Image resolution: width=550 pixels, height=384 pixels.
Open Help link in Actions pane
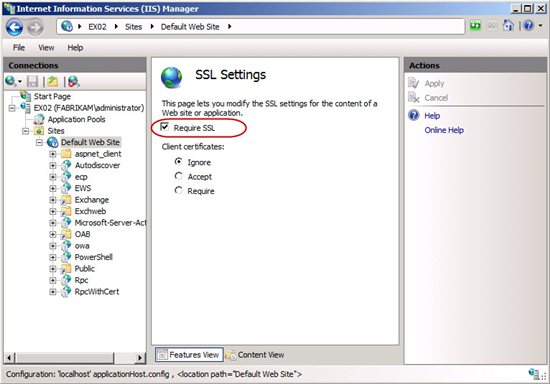(x=432, y=115)
